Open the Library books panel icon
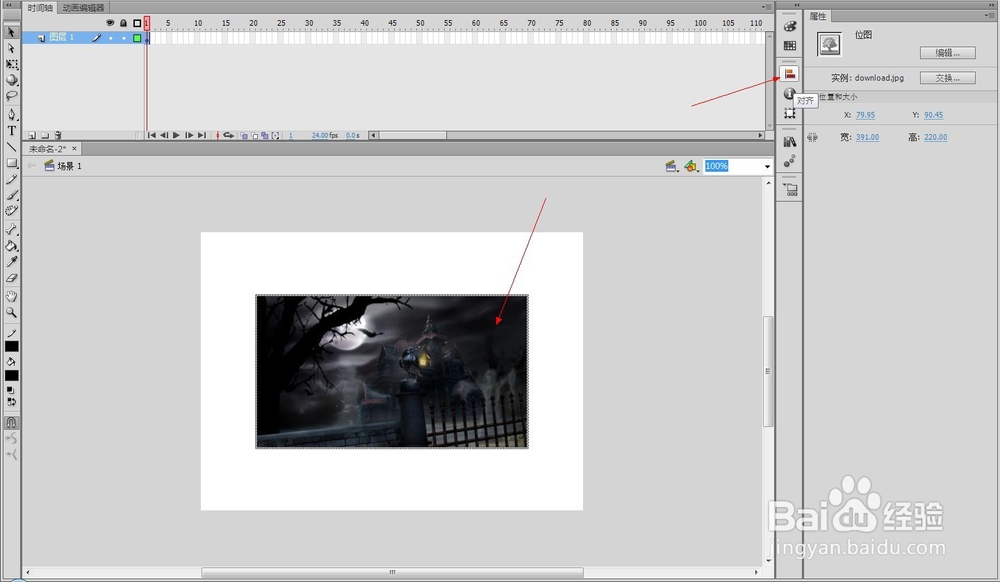The width and height of the screenshot is (1000, 582). click(790, 142)
